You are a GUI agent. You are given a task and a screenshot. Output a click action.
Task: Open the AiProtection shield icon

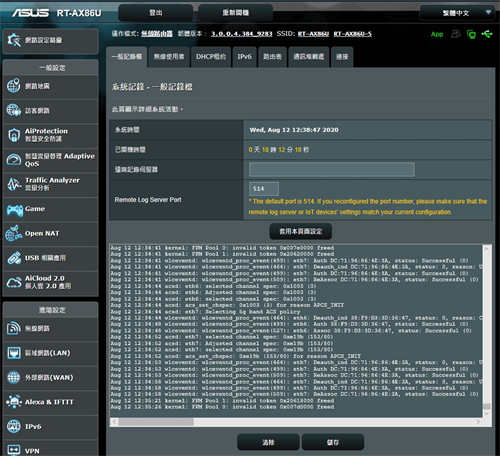pyautogui.click(x=14, y=135)
